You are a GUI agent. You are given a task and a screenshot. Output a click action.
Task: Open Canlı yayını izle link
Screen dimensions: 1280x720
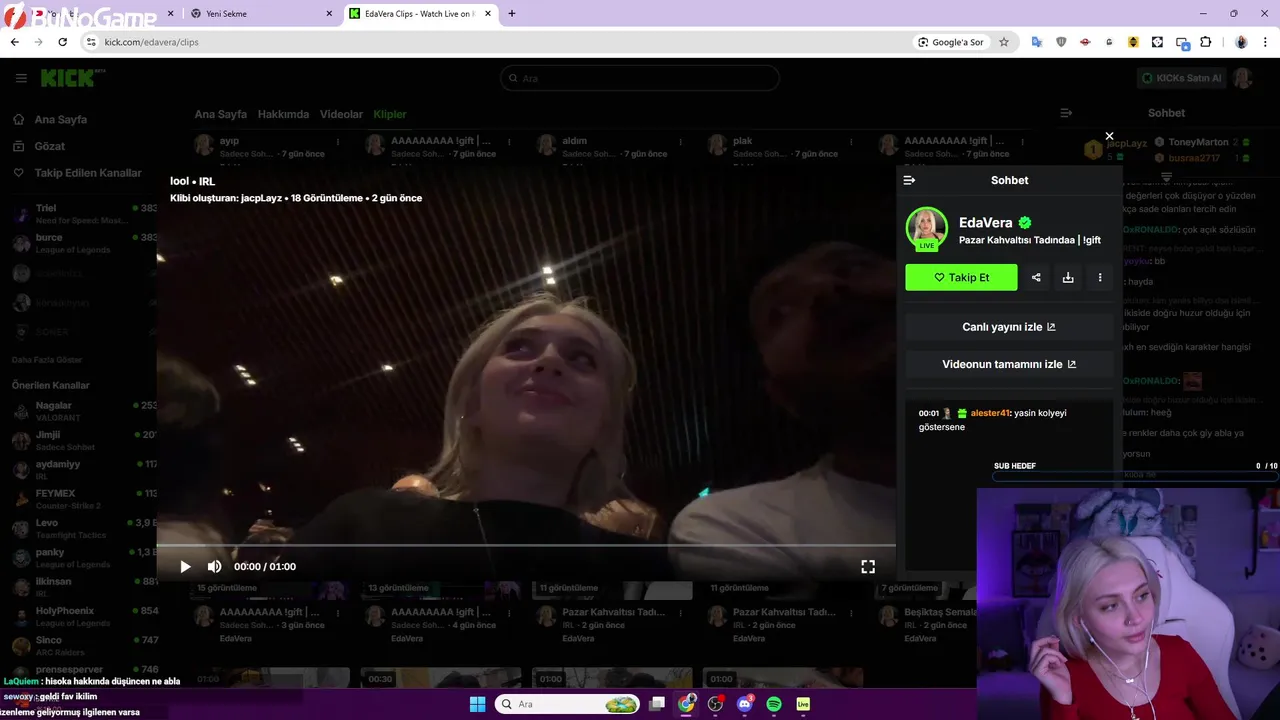[1009, 327]
